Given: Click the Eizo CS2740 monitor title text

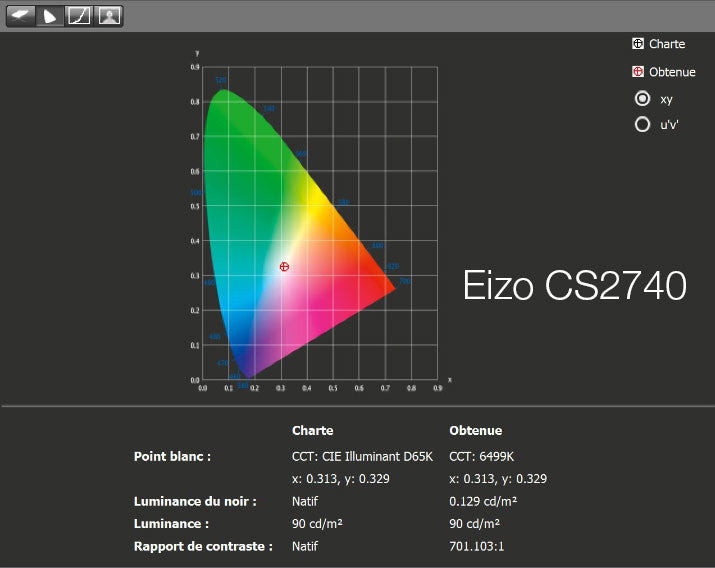Looking at the screenshot, I should click(574, 286).
